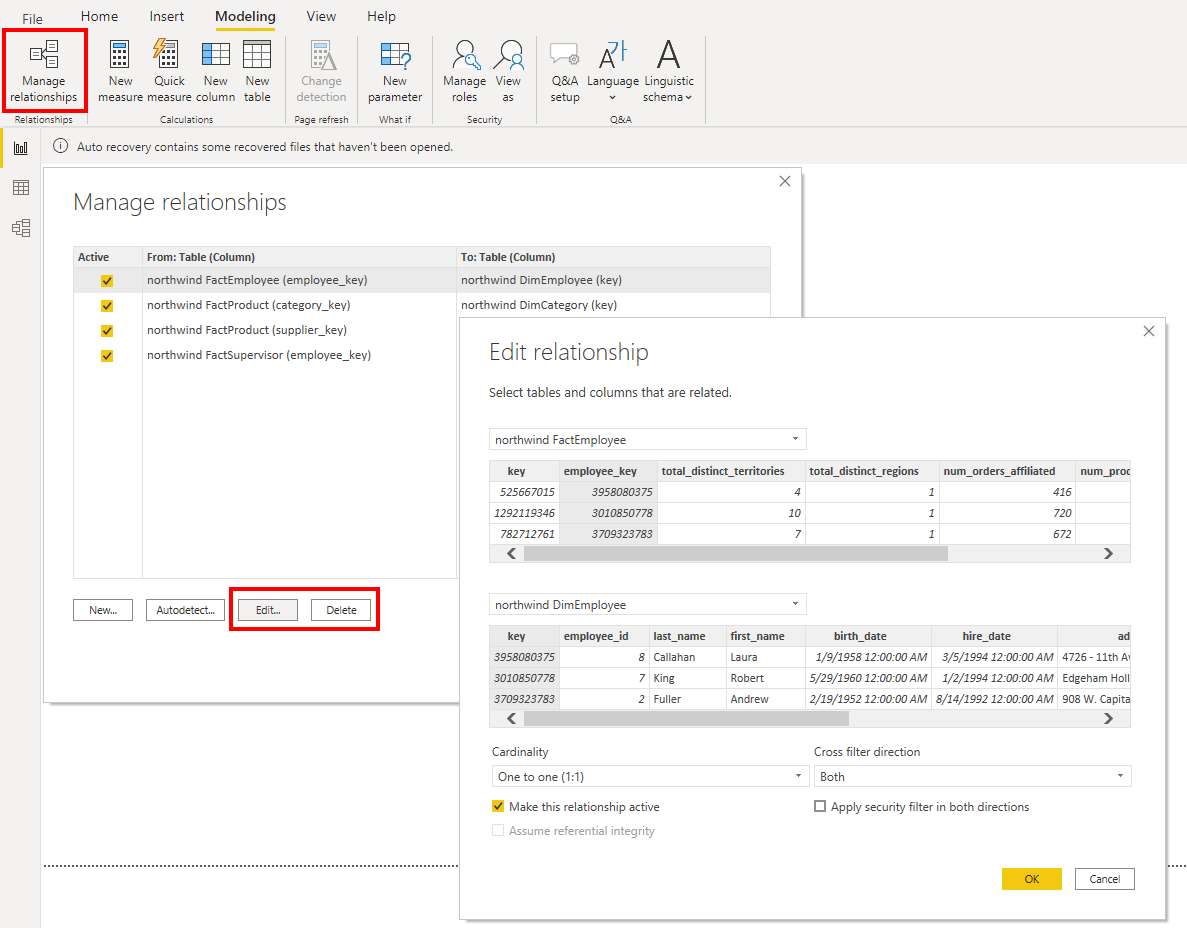The image size is (1187, 928).
Task: Enable Apply security filter in both directions
Action: click(x=820, y=807)
